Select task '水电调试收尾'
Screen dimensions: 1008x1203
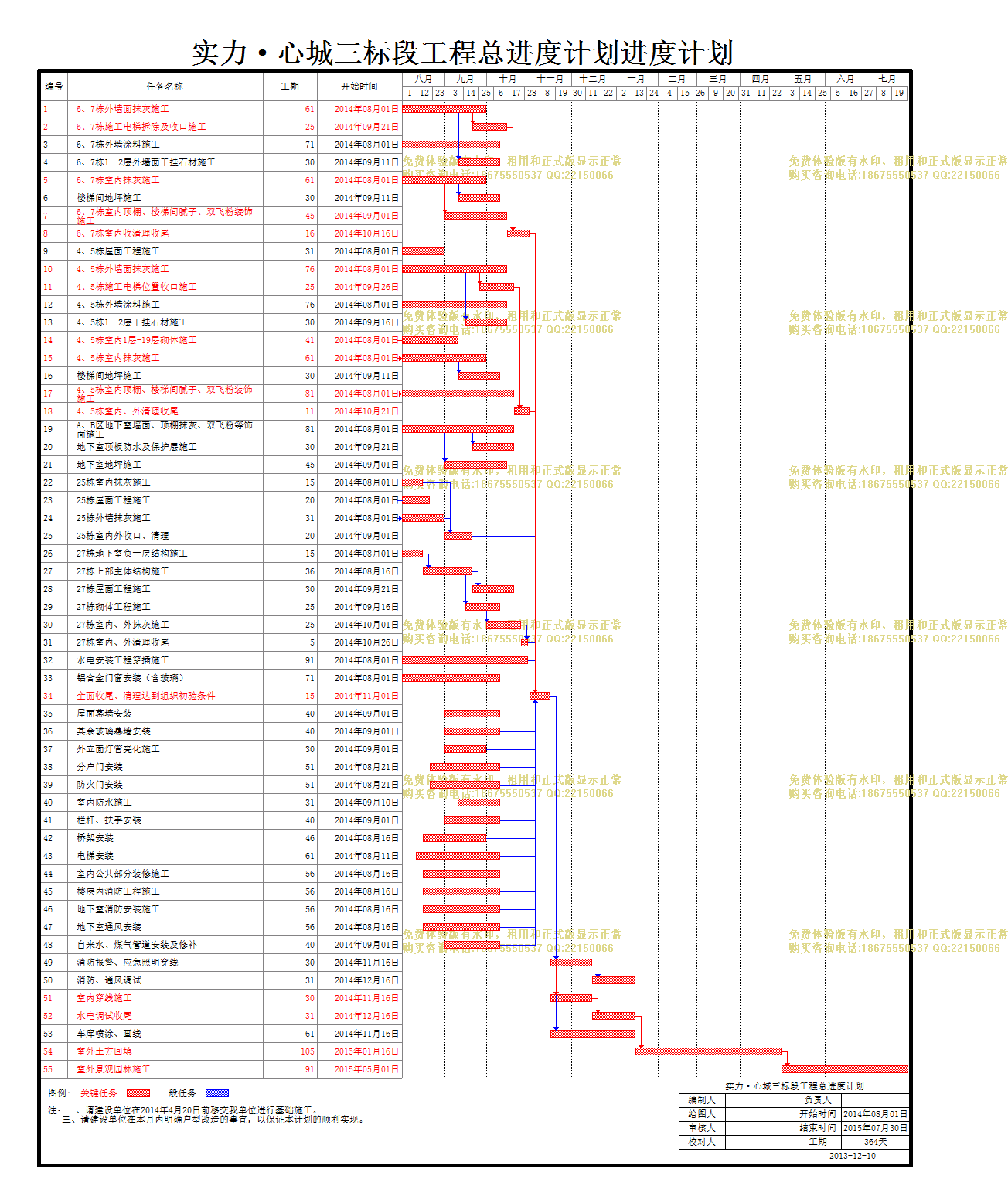[x=104, y=1016]
